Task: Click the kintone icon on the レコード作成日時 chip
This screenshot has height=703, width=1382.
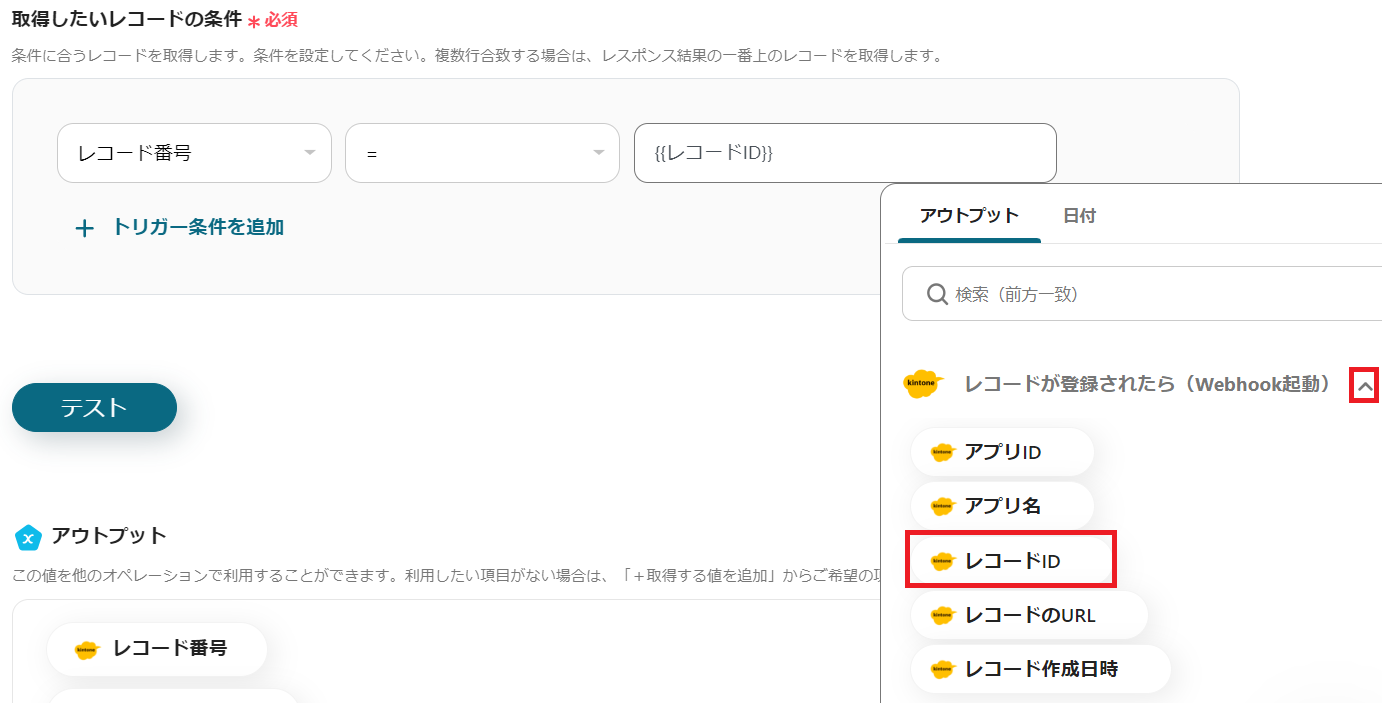Action: click(943, 669)
